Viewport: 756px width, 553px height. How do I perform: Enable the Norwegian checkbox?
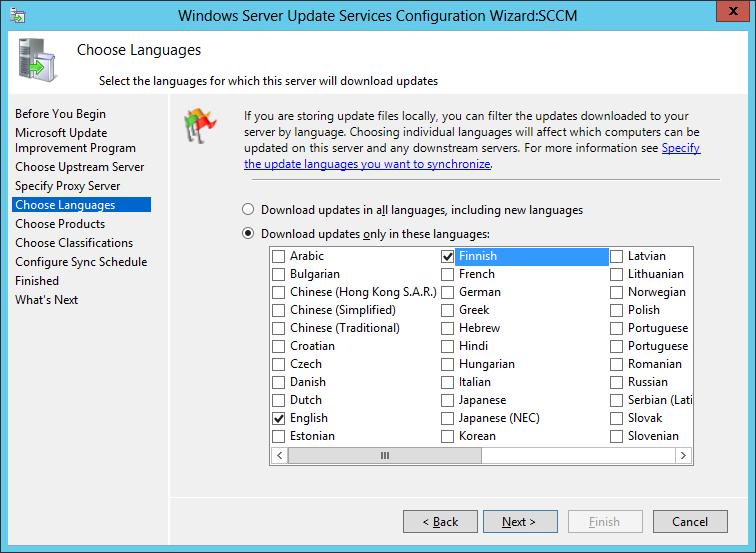click(616, 292)
